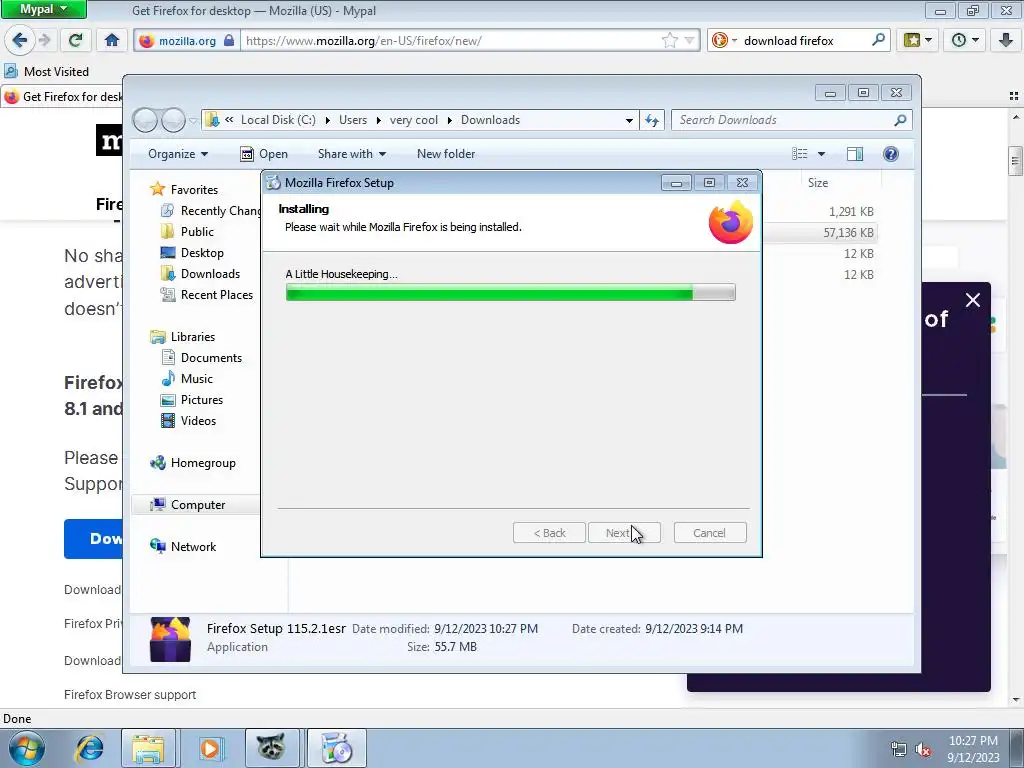Image resolution: width=1024 pixels, height=768 pixels.
Task: Open the Windows Start menu
Action: point(26,748)
